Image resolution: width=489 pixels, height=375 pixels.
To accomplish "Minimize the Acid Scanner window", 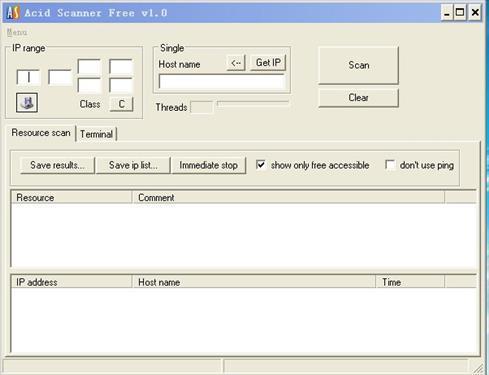I will click(447, 13).
